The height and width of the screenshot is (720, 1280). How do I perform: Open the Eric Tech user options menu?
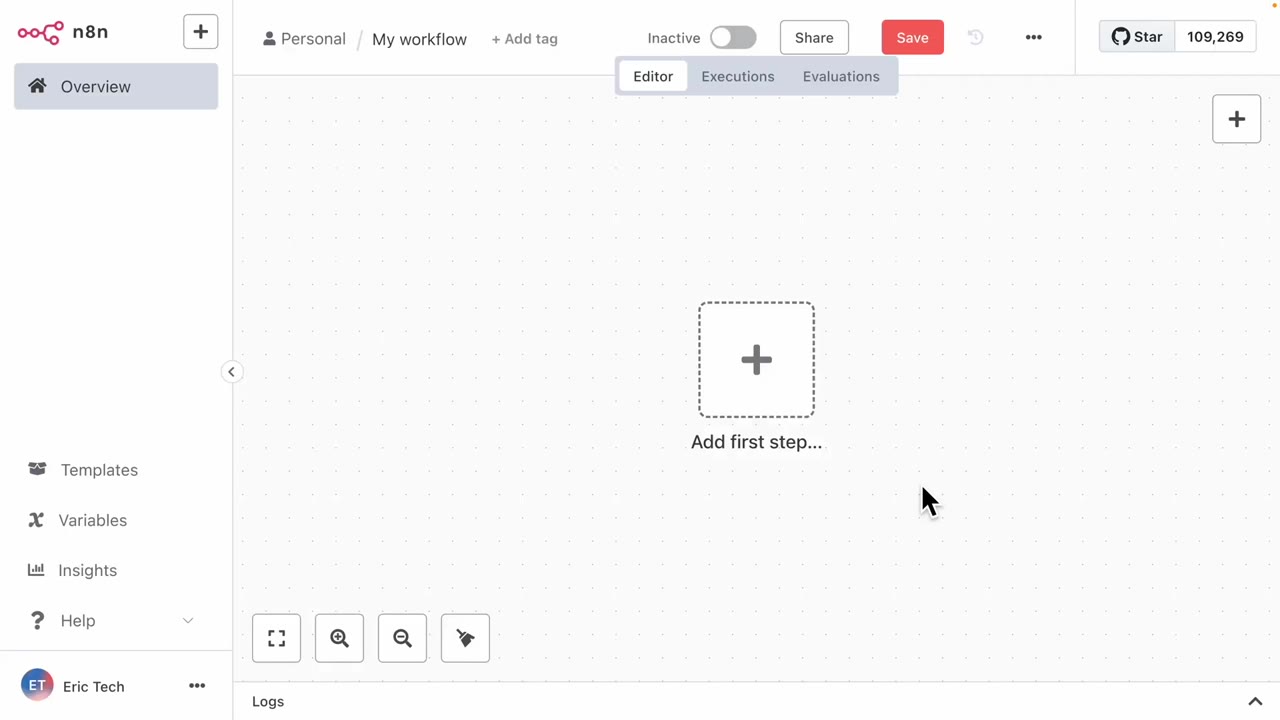[x=197, y=686]
